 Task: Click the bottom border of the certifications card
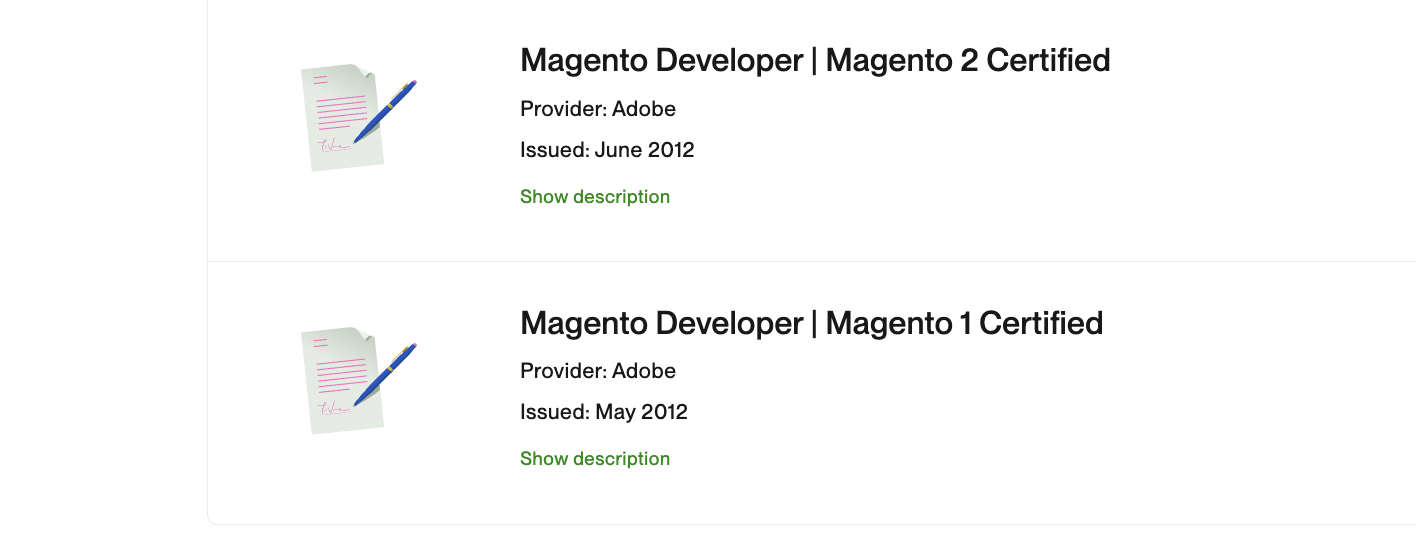pyautogui.click(x=800, y=524)
